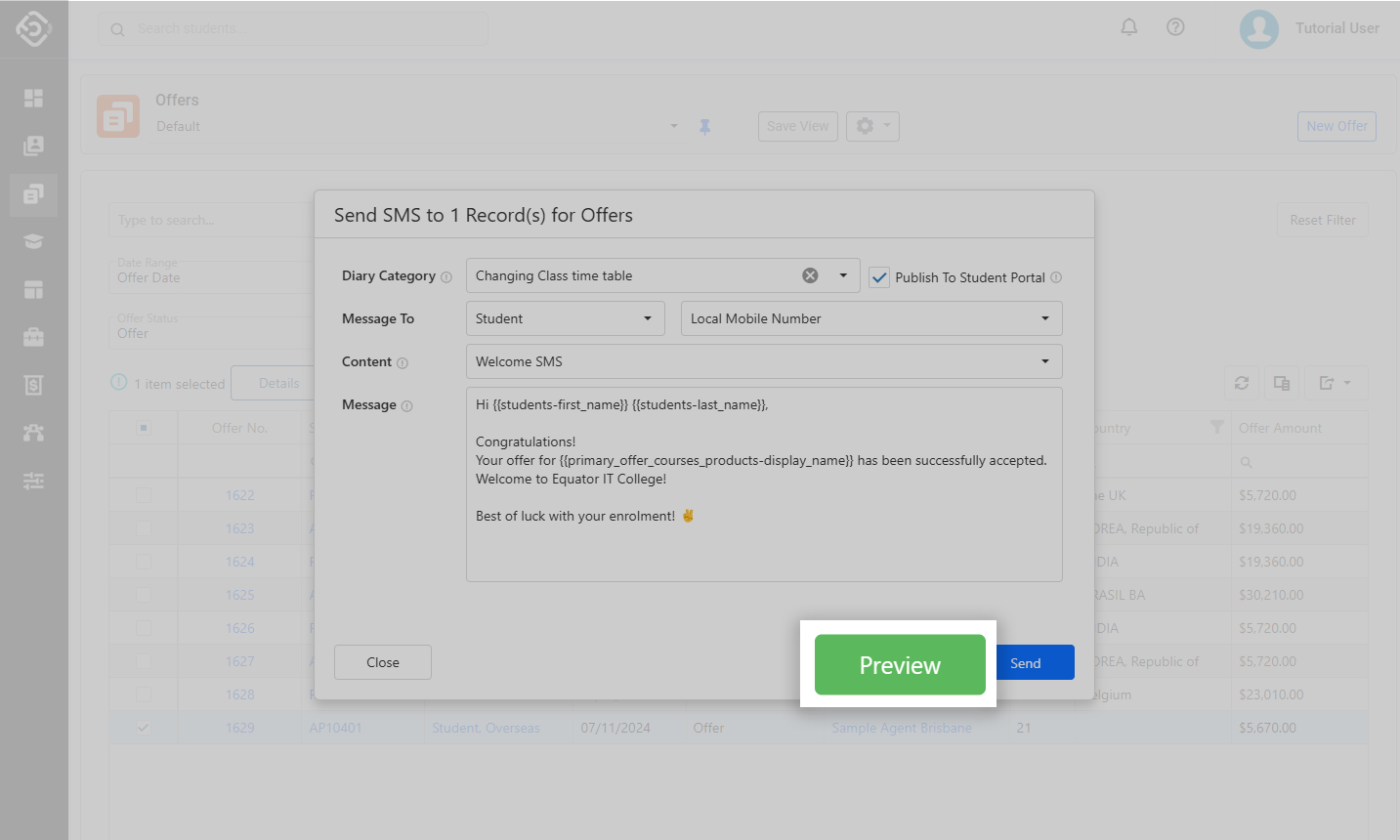The height and width of the screenshot is (840, 1400).
Task: Expand the Local Mobile Number dropdown
Action: coord(870,318)
